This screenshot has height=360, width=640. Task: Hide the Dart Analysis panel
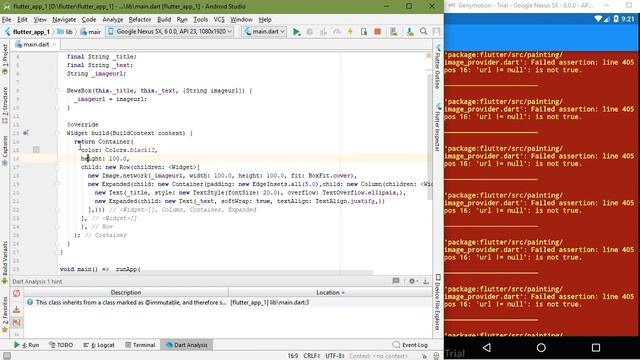(426, 281)
